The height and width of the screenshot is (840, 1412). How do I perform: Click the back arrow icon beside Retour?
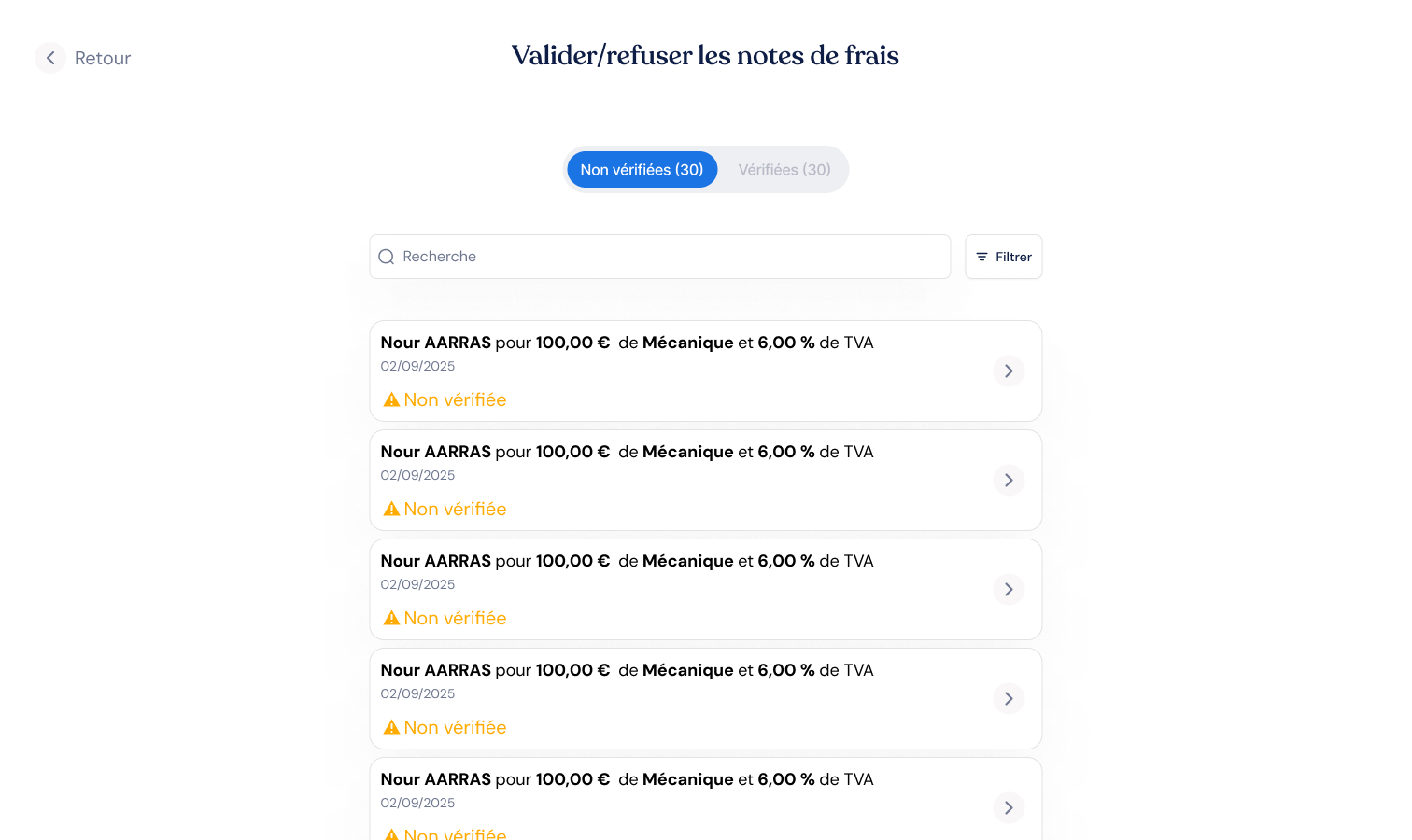point(50,58)
